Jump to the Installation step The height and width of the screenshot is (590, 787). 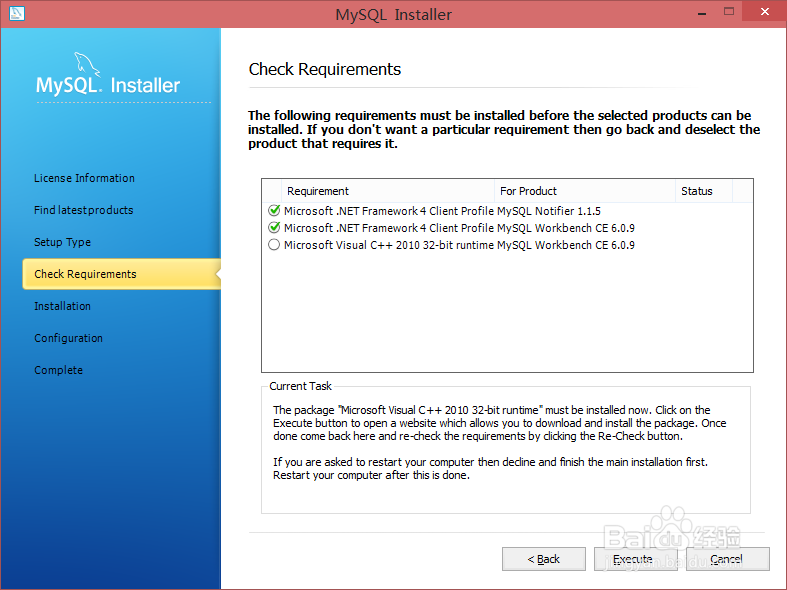(62, 306)
